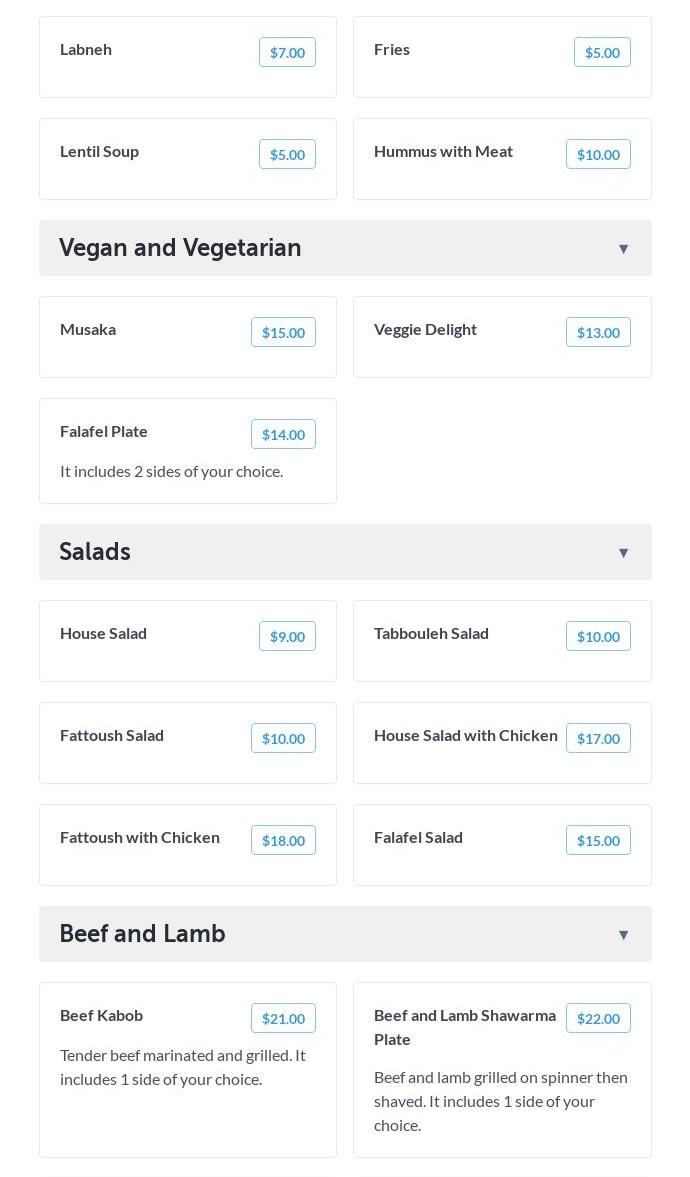Collapse the Vegan and Vegetarian section arrow
Screen dimensions: 690x1177
[x=623, y=249]
